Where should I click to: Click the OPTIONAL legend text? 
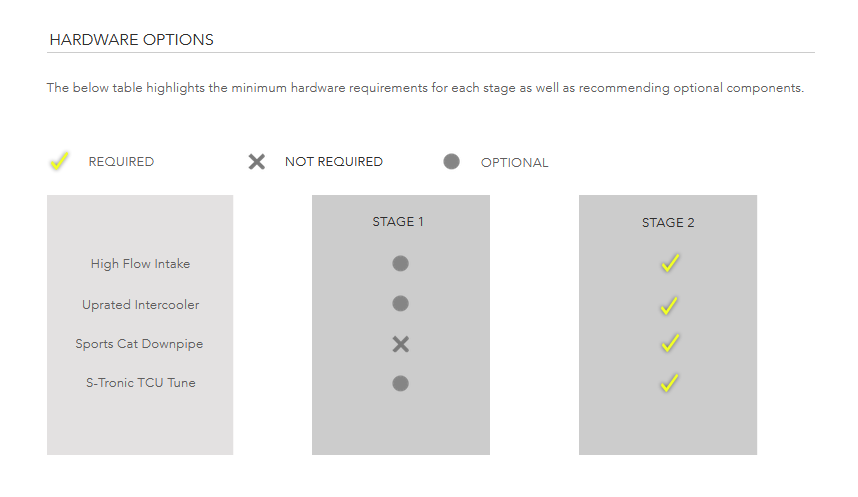[514, 163]
